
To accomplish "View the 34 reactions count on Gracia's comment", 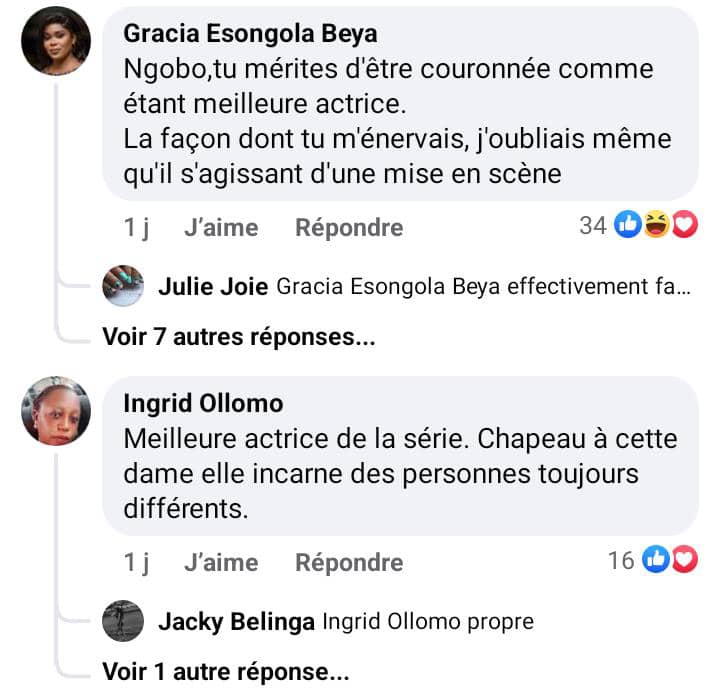I will pyautogui.click(x=593, y=226).
